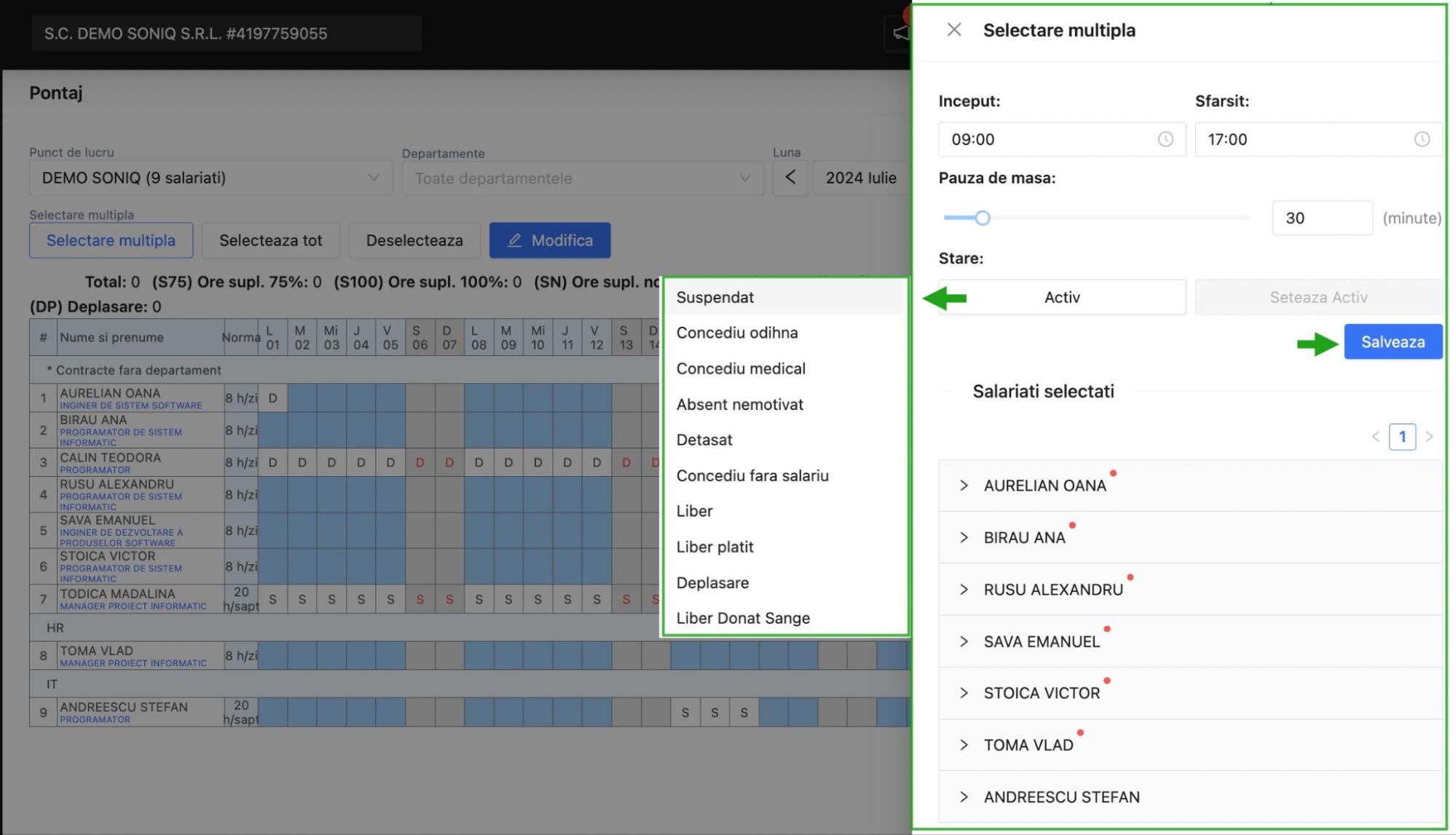Click the pause minutes input showing 30
This screenshot has height=835, width=1456.
[x=1322, y=218]
